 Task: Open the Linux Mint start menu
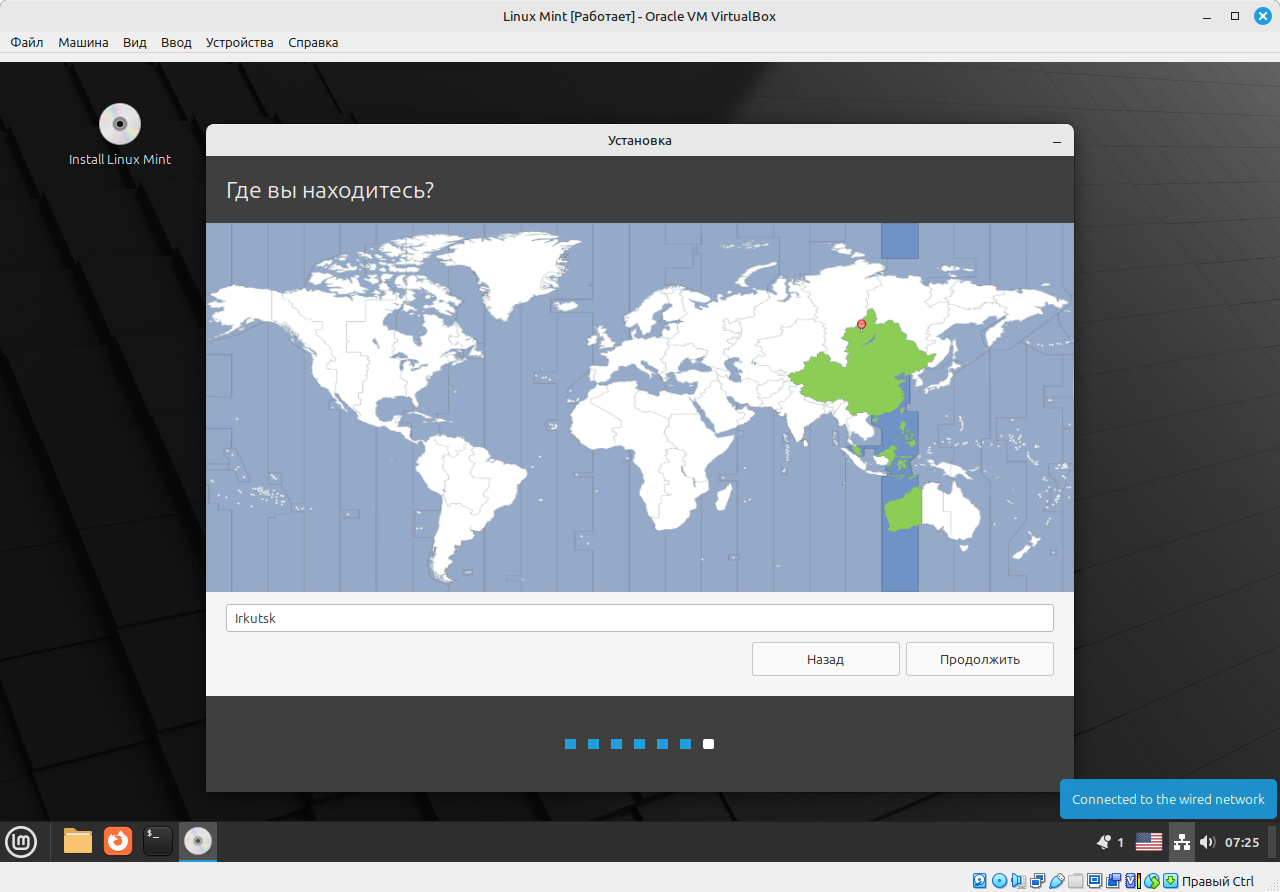click(x=21, y=841)
